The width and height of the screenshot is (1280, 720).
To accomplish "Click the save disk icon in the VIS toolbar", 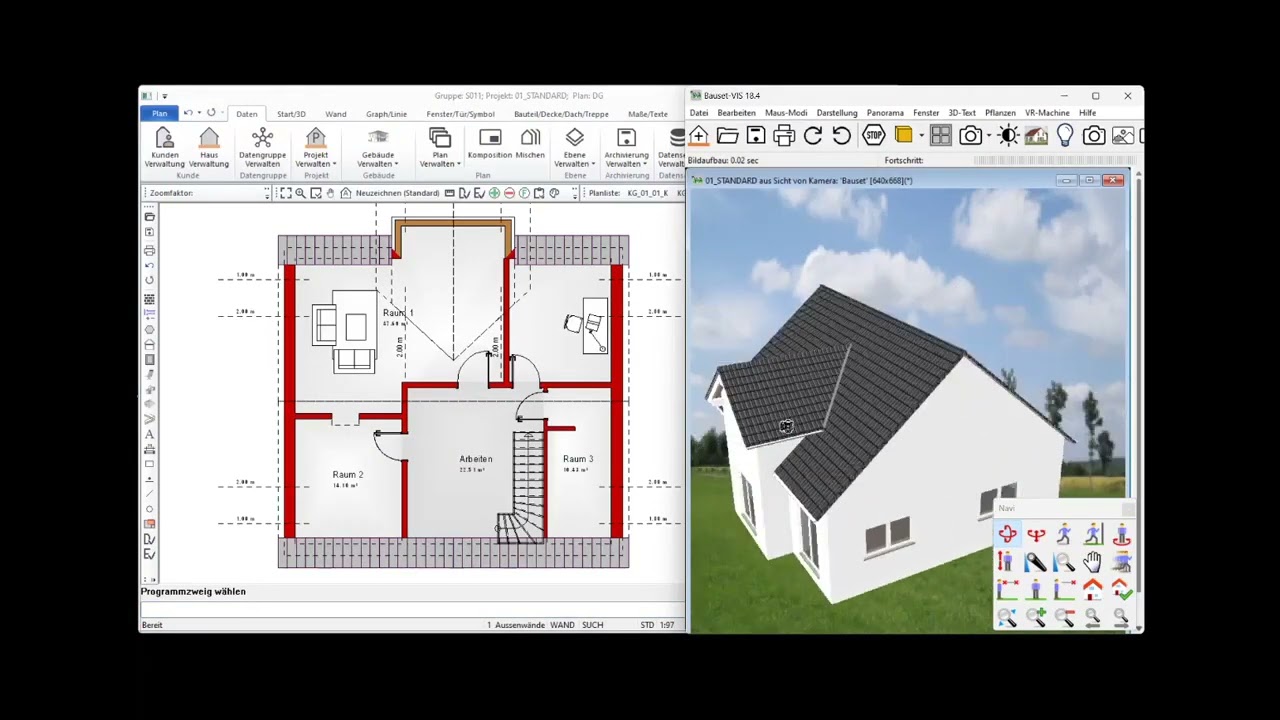I will click(x=756, y=136).
